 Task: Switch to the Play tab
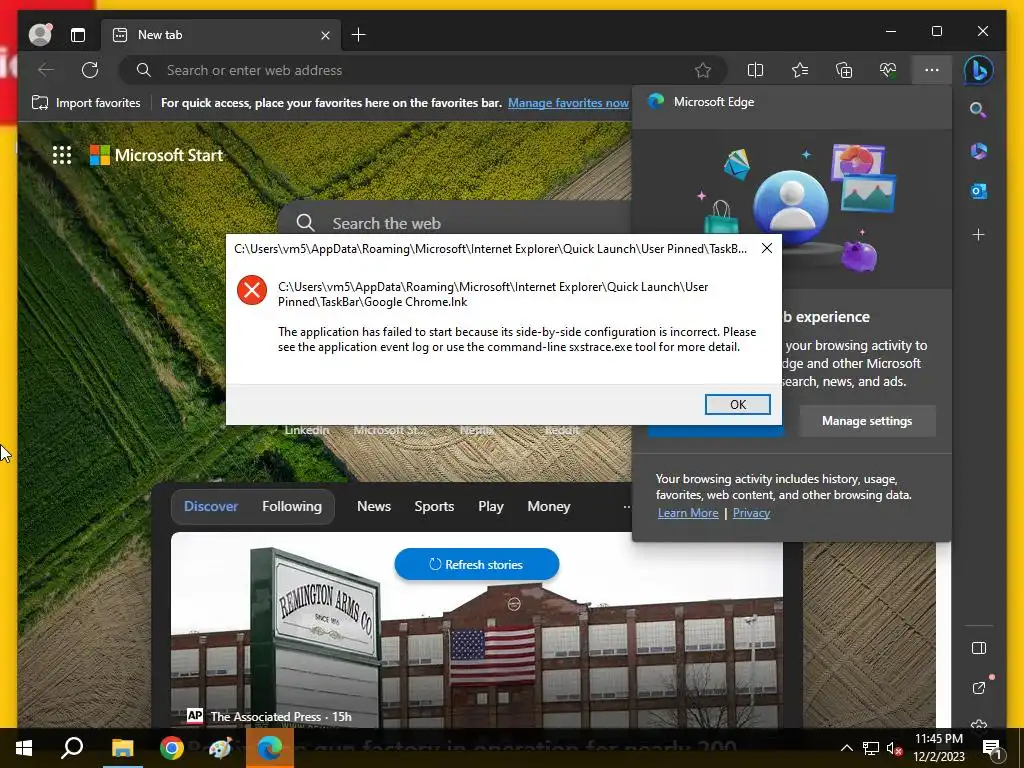[x=490, y=506]
